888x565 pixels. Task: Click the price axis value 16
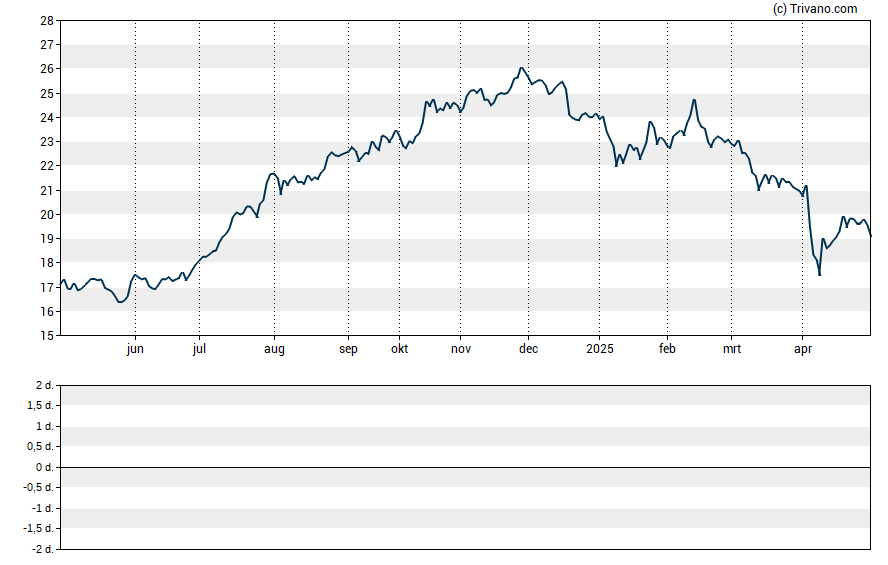47,311
